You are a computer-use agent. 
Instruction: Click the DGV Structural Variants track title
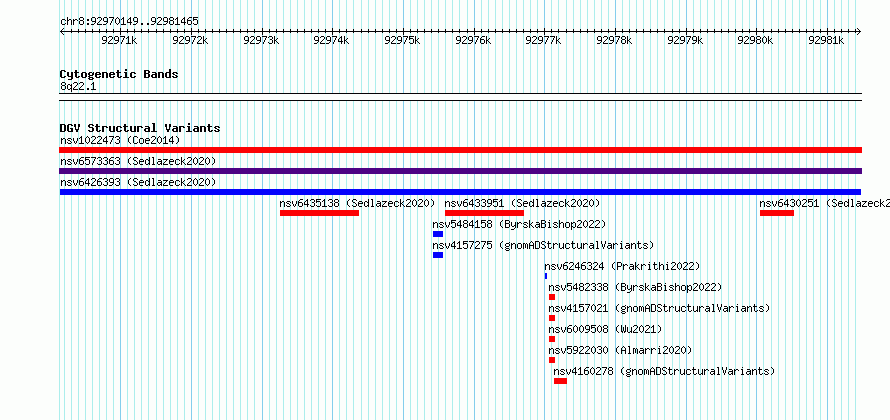pos(140,128)
